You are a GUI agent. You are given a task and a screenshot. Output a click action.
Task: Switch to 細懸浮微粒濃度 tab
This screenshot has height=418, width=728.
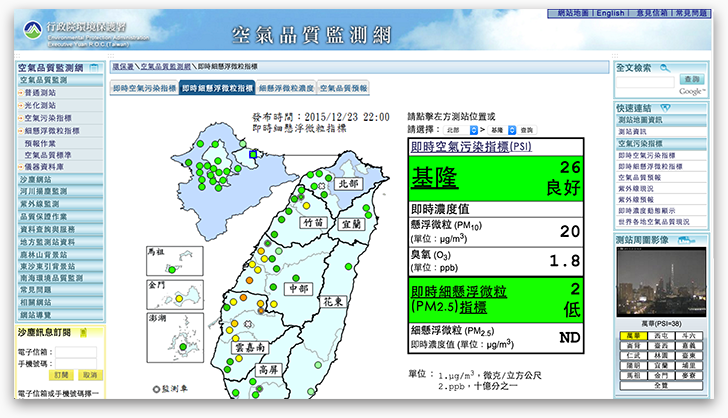[x=286, y=88]
